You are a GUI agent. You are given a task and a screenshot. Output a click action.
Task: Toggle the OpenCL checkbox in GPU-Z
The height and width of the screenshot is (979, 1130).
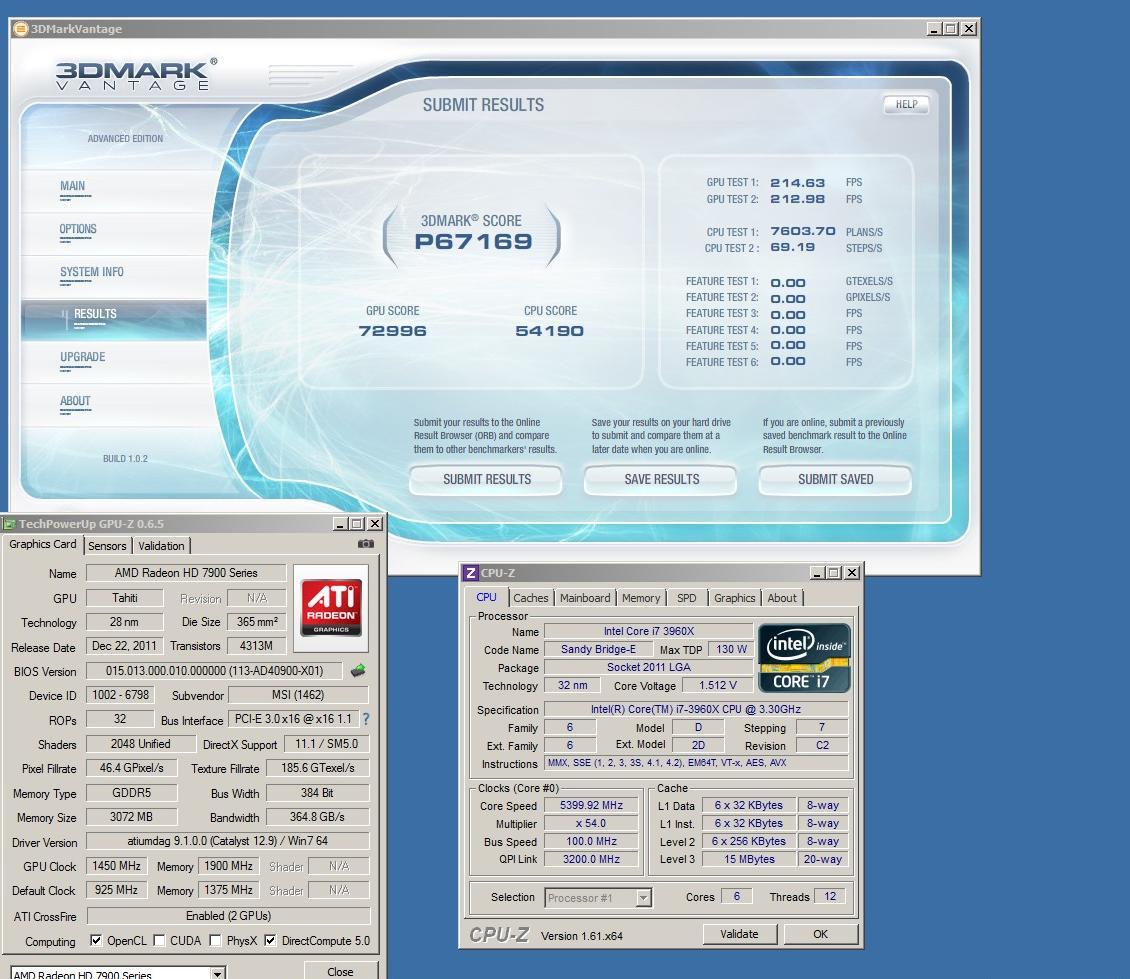(x=95, y=940)
